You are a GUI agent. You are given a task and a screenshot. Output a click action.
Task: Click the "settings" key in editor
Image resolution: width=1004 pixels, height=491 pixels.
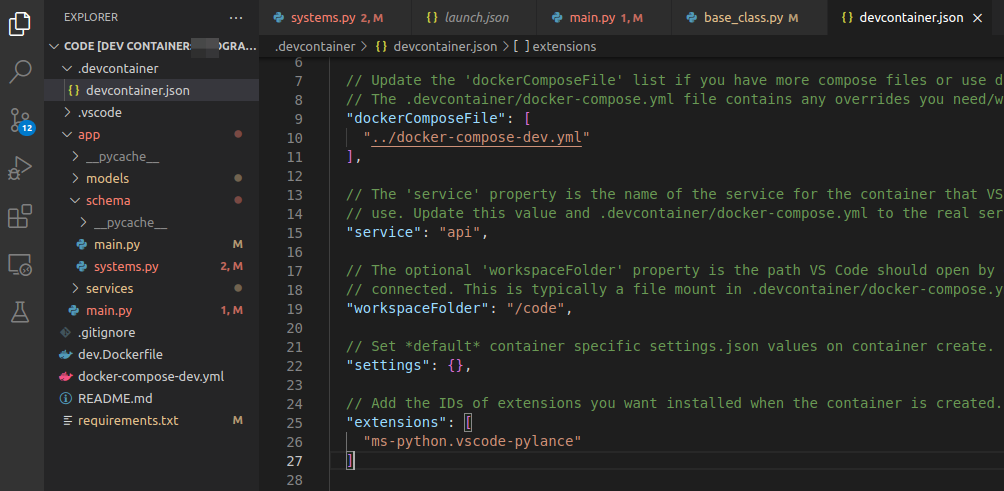pyautogui.click(x=389, y=366)
